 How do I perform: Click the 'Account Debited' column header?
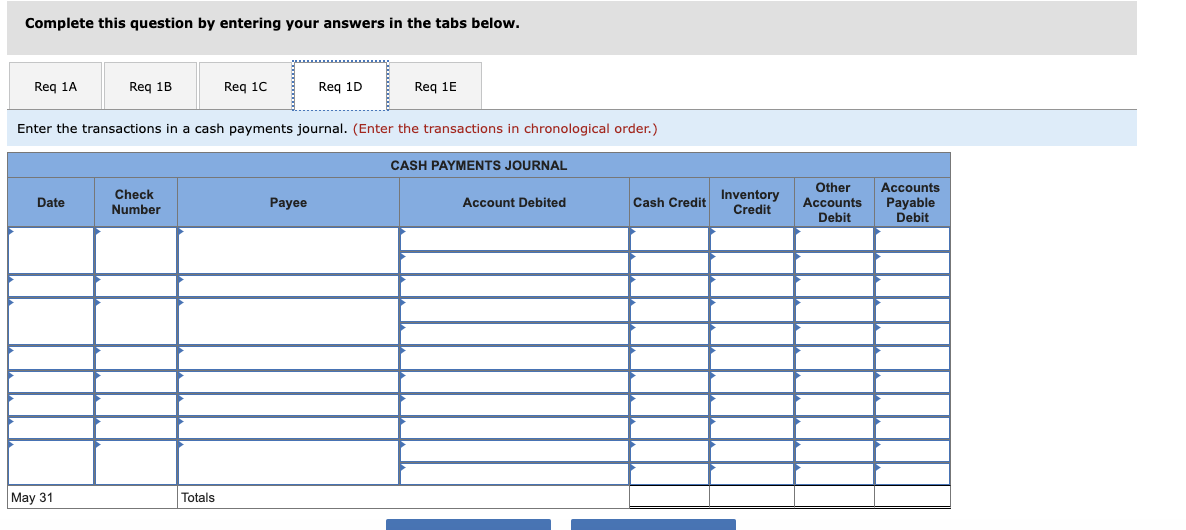point(514,202)
